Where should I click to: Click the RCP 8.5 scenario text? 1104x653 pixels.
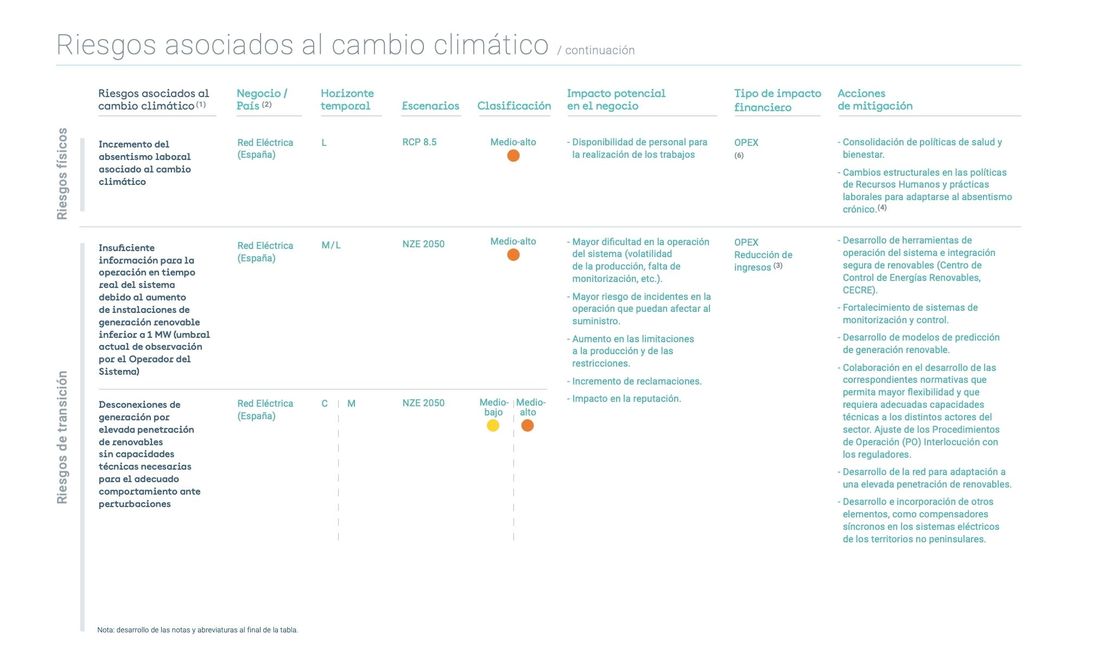(419, 143)
